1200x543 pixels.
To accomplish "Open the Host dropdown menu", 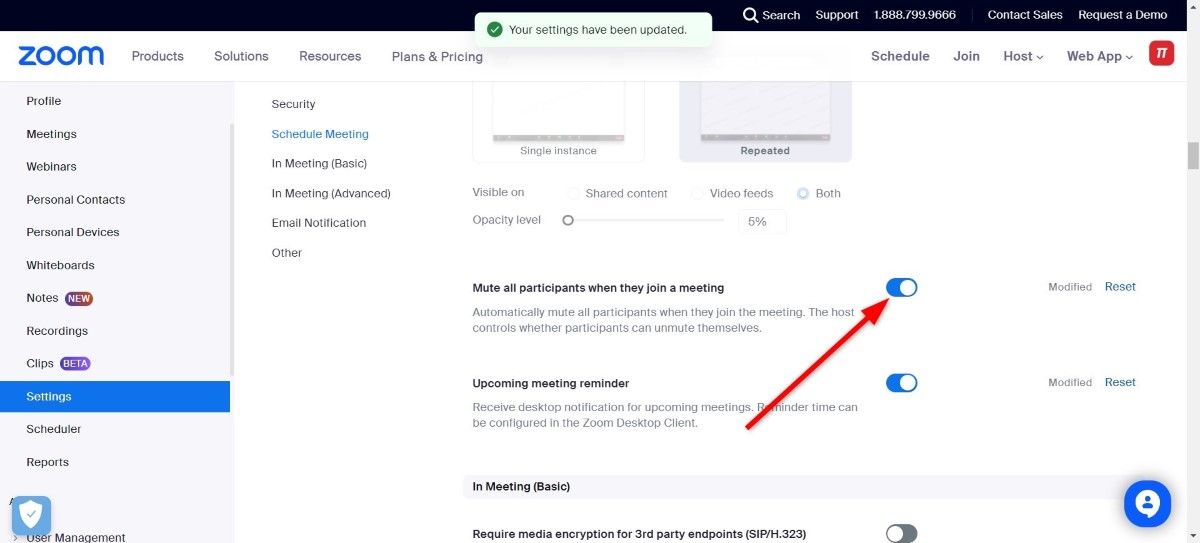I will point(1023,56).
